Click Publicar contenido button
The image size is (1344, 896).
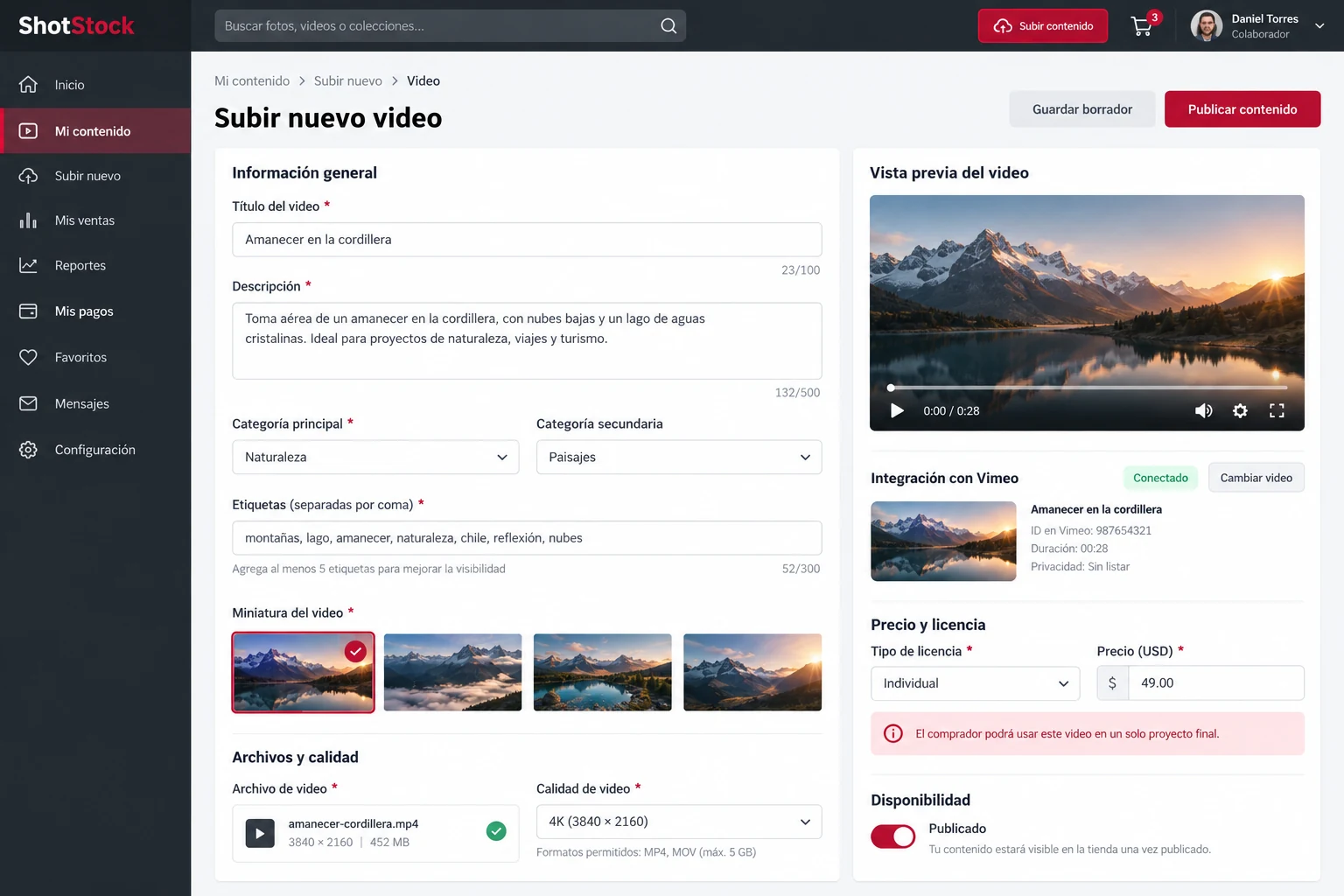point(1242,109)
